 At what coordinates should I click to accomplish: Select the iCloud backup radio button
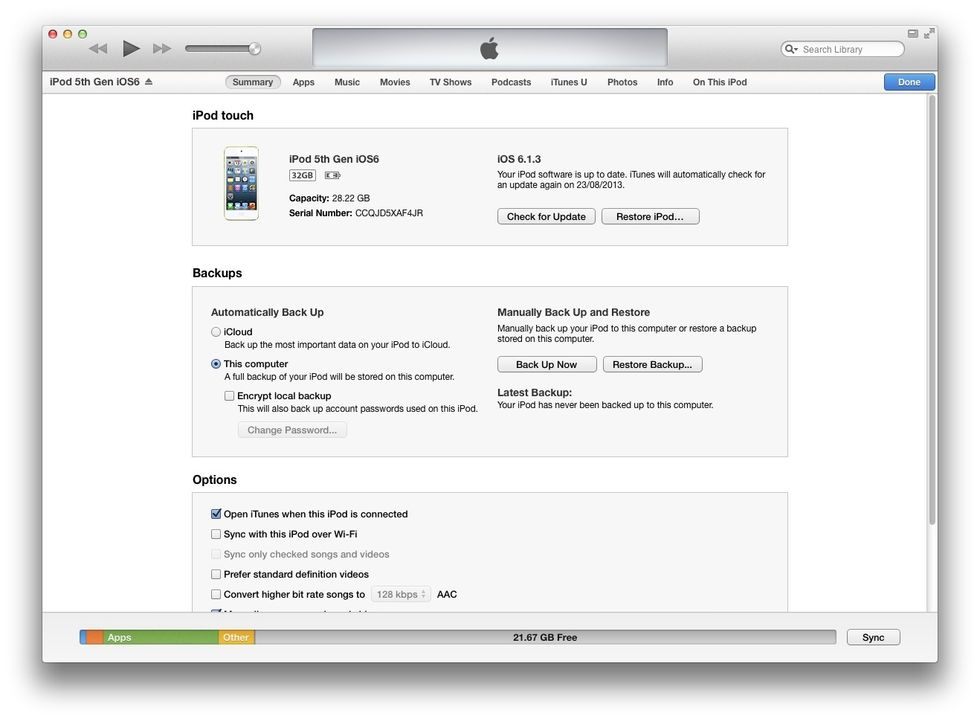(x=216, y=332)
